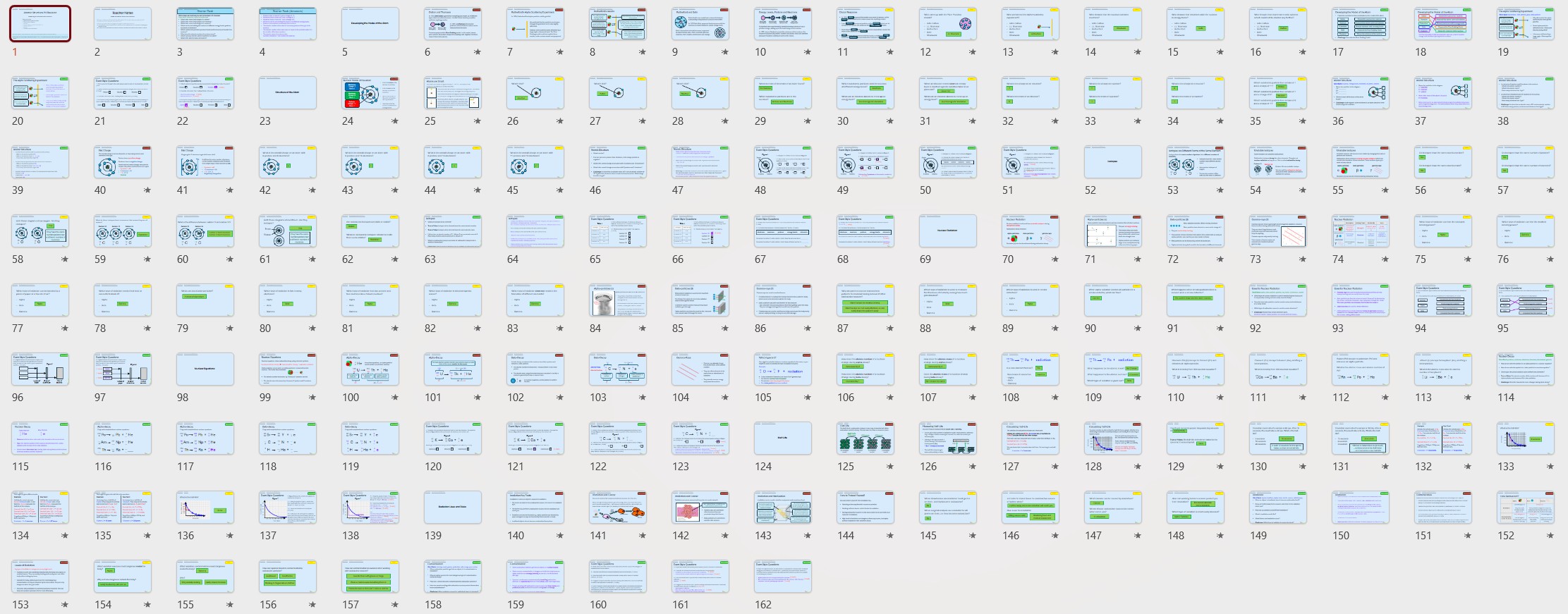Select slide 5 section title thumbnail
The image size is (1568, 614).
tap(370, 24)
